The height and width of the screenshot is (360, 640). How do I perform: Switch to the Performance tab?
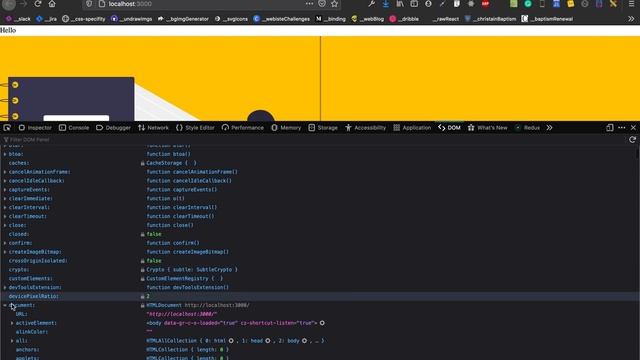242,128
